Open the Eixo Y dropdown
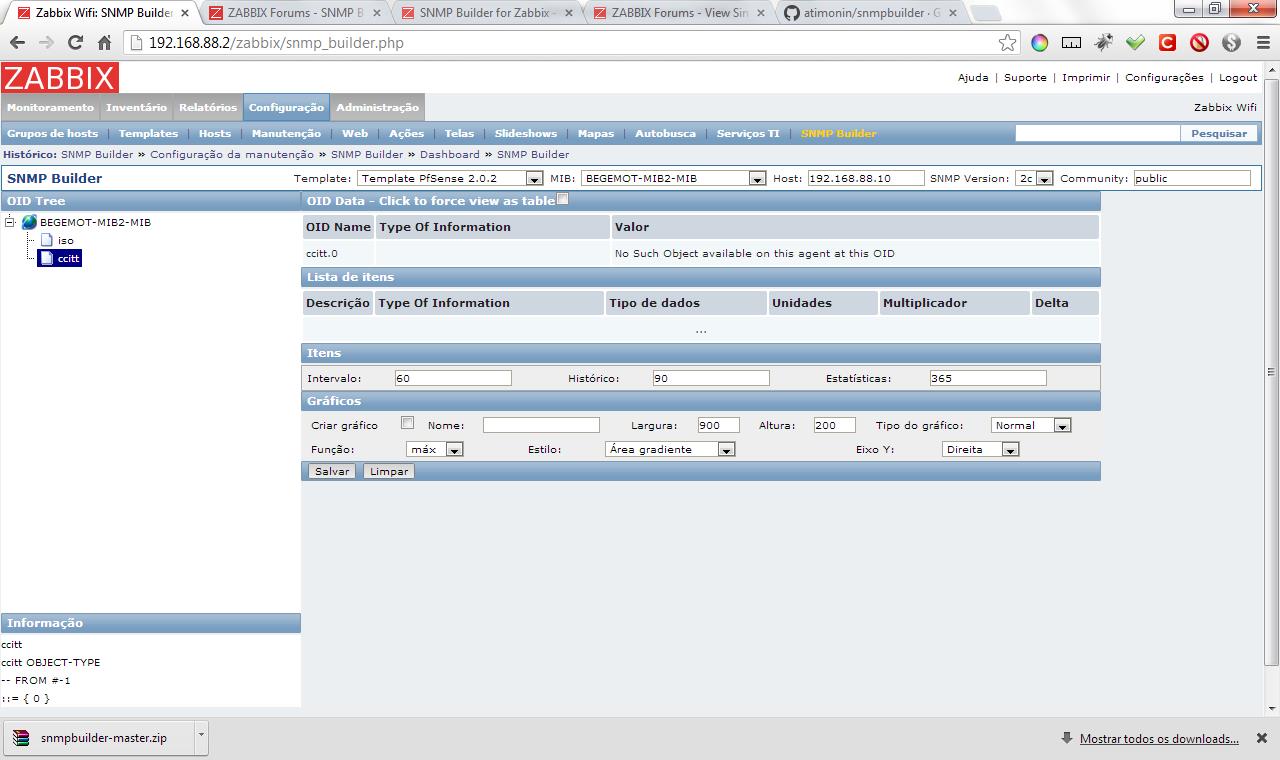Viewport: 1280px width, 760px height. click(x=981, y=449)
